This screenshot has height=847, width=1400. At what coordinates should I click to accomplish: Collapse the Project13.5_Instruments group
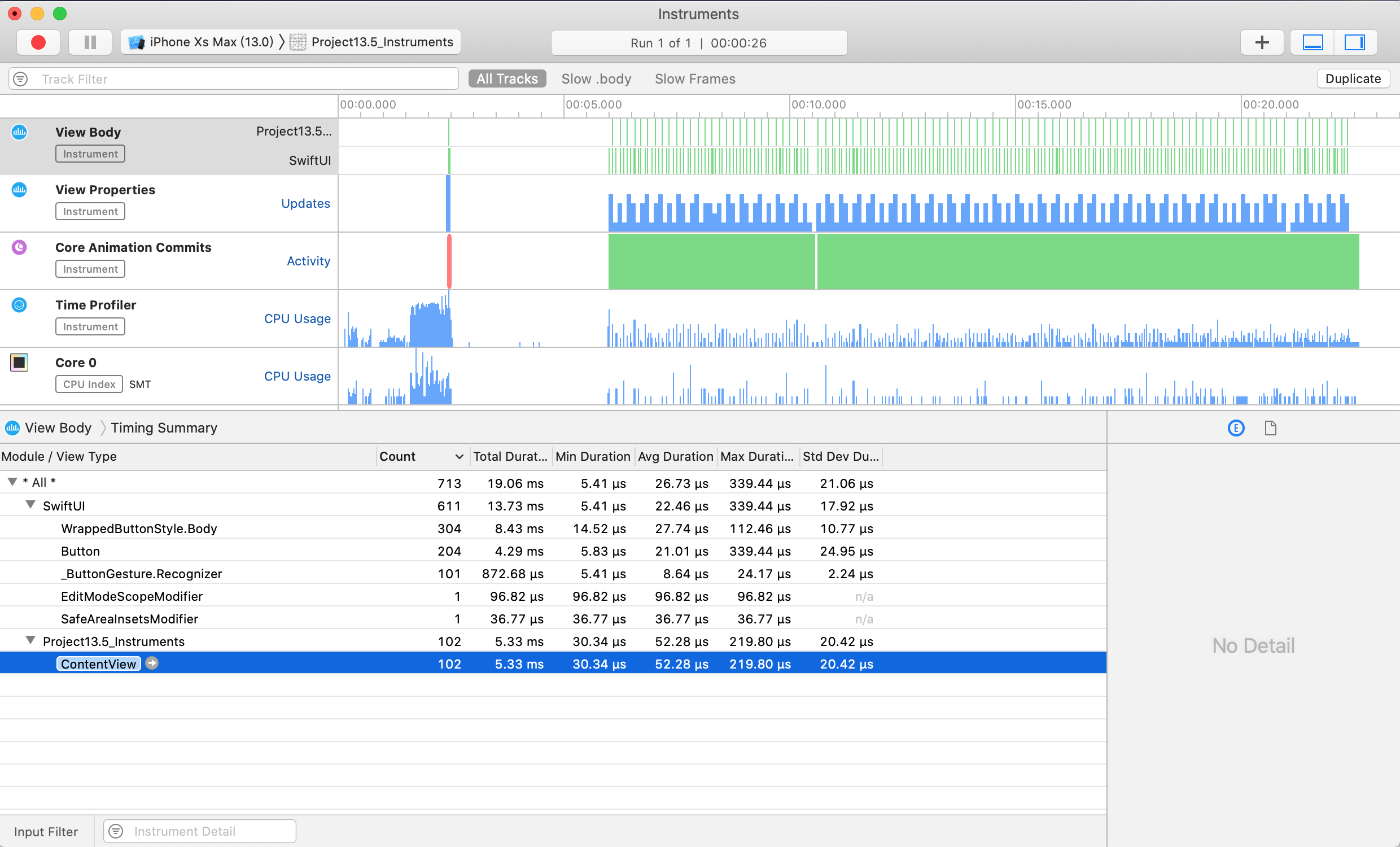[30, 641]
